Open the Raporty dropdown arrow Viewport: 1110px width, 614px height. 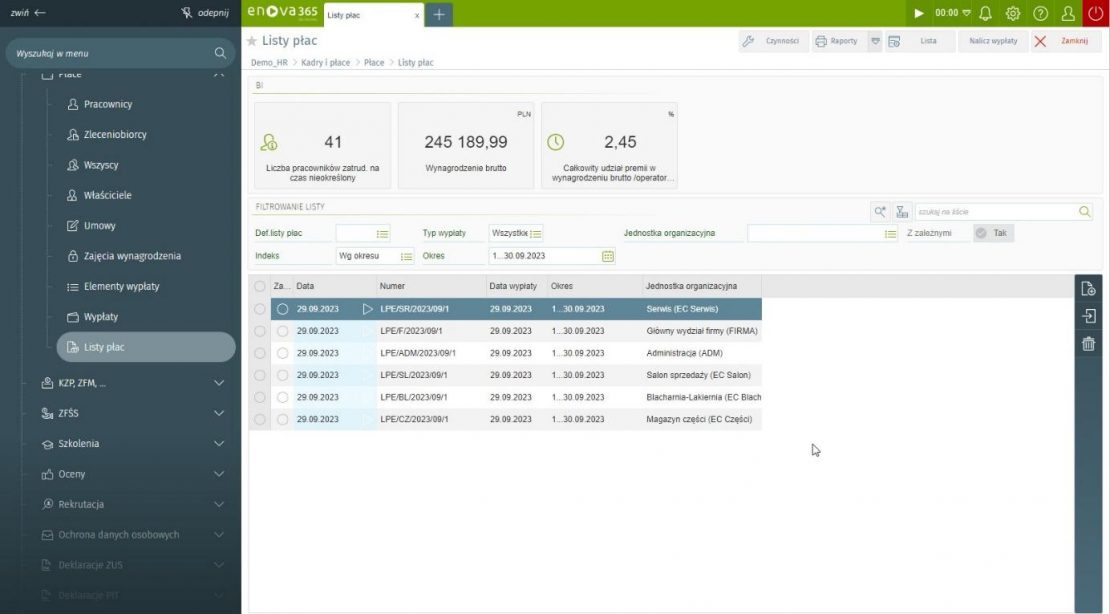(875, 41)
